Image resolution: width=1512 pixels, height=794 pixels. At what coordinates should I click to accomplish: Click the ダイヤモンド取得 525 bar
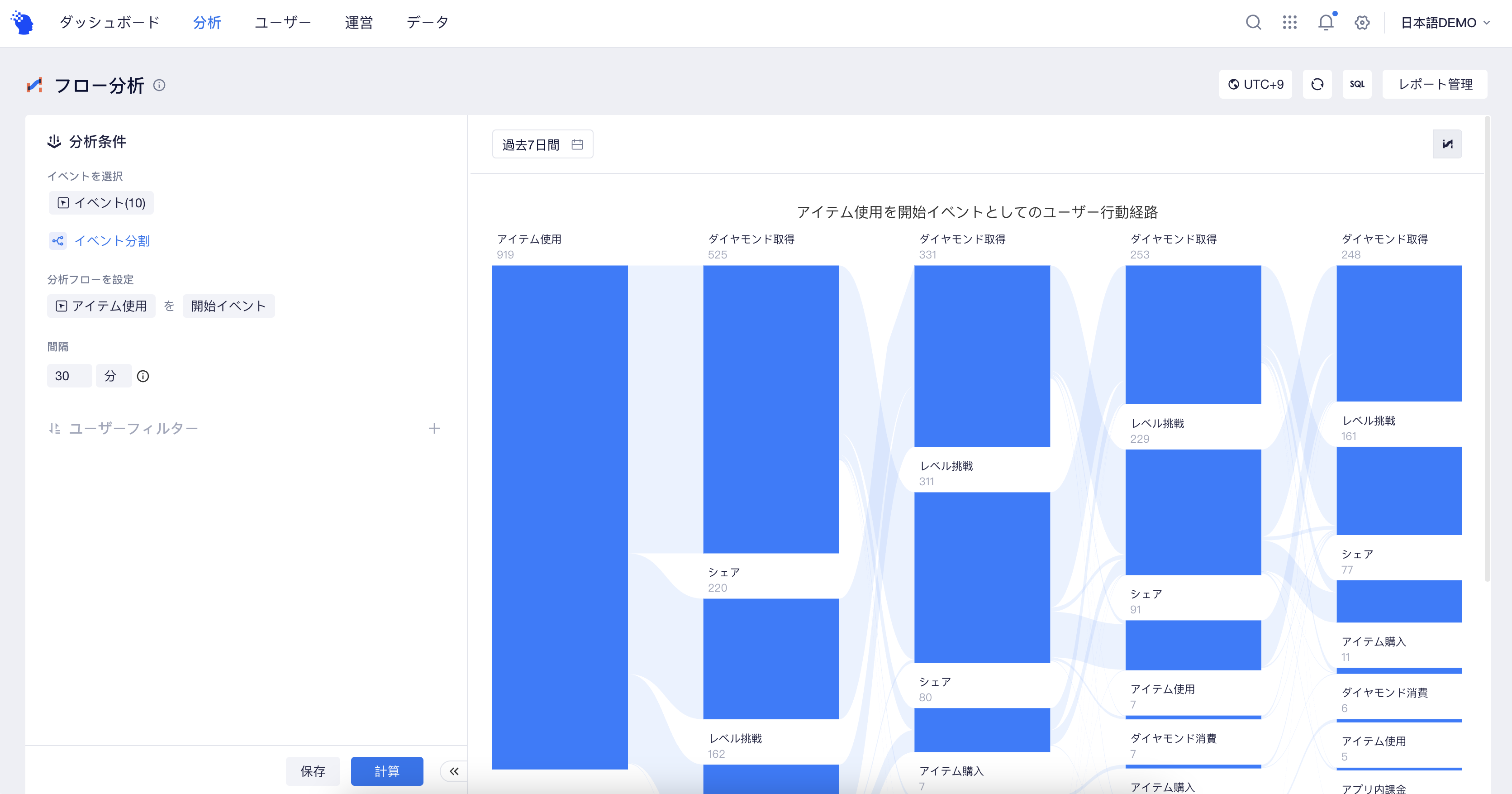coord(770,409)
